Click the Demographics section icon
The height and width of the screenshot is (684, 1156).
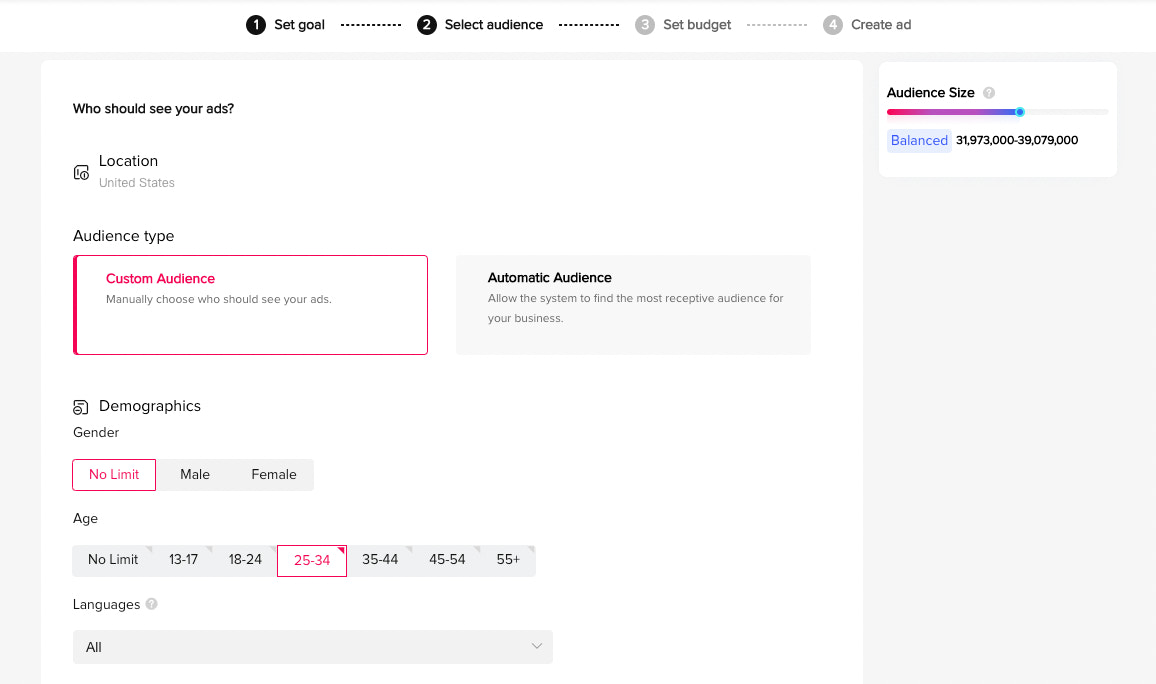coord(81,407)
